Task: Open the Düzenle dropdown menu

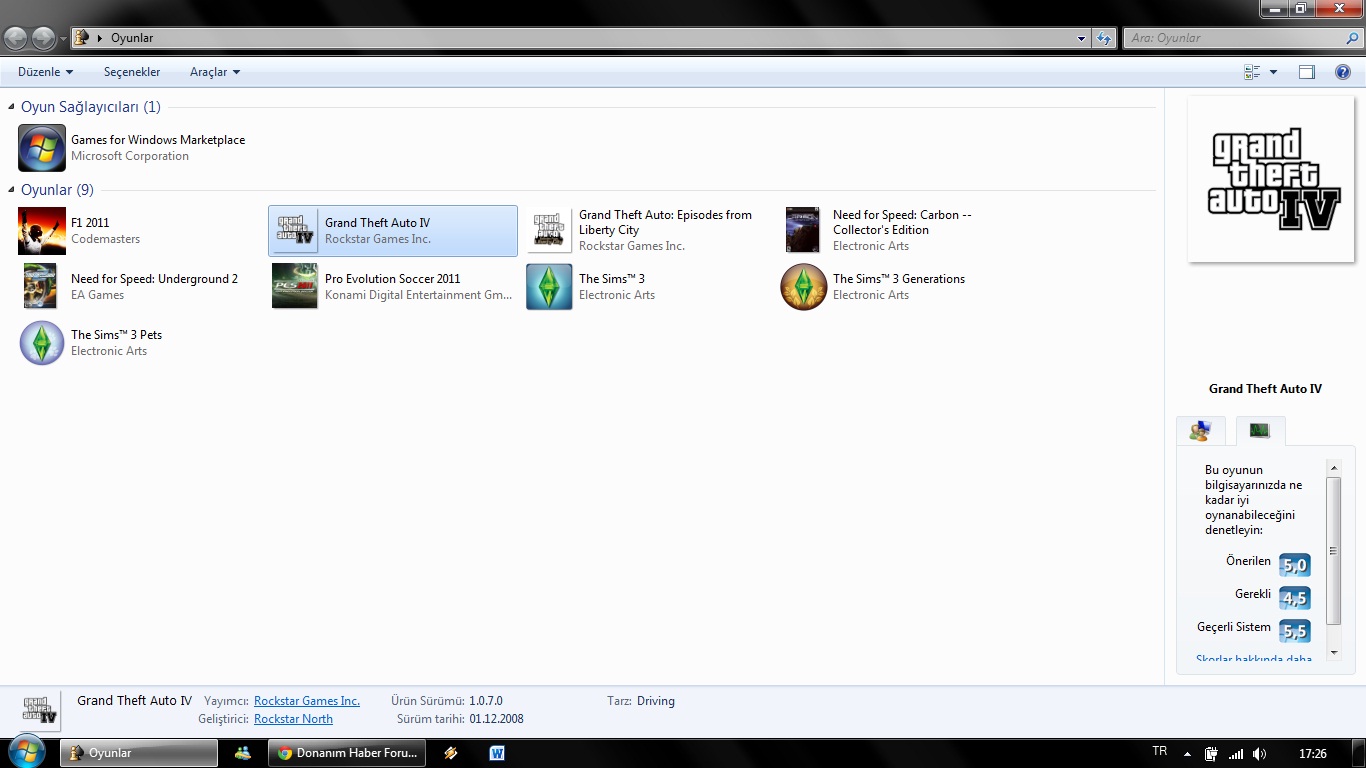Action: [45, 72]
